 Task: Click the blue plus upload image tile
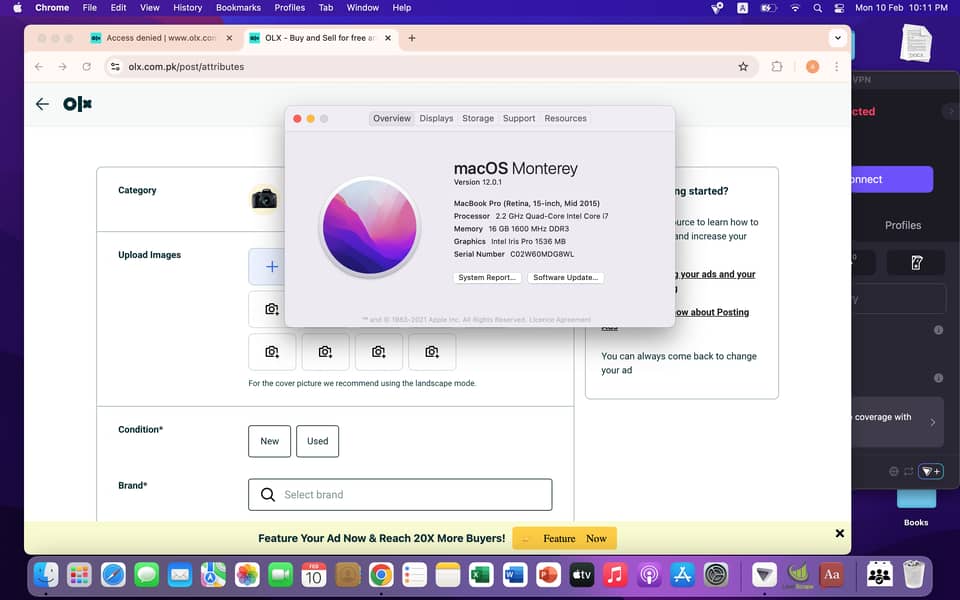pyautogui.click(x=271, y=267)
